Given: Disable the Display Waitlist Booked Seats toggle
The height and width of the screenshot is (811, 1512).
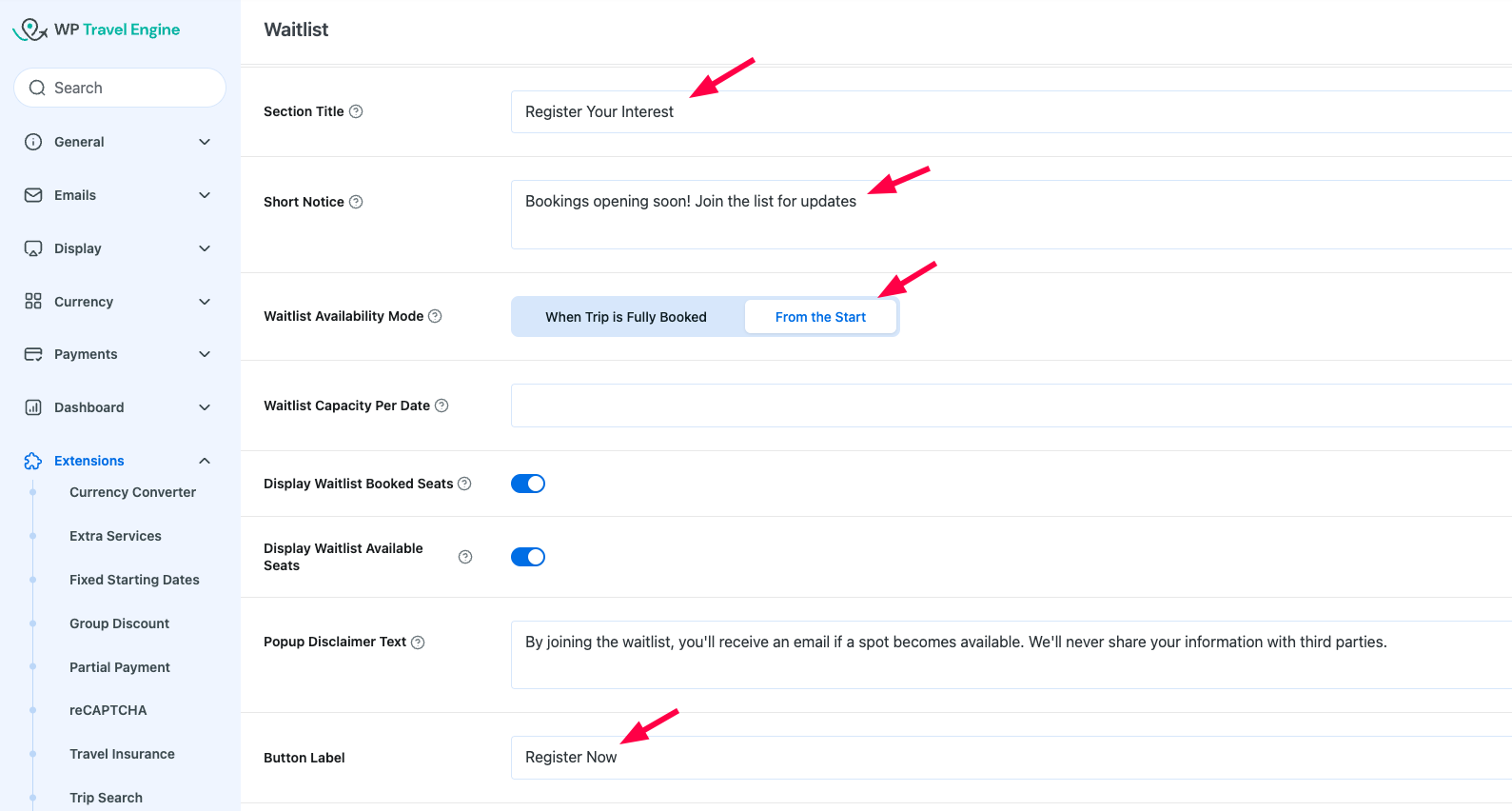Looking at the screenshot, I should click(528, 484).
